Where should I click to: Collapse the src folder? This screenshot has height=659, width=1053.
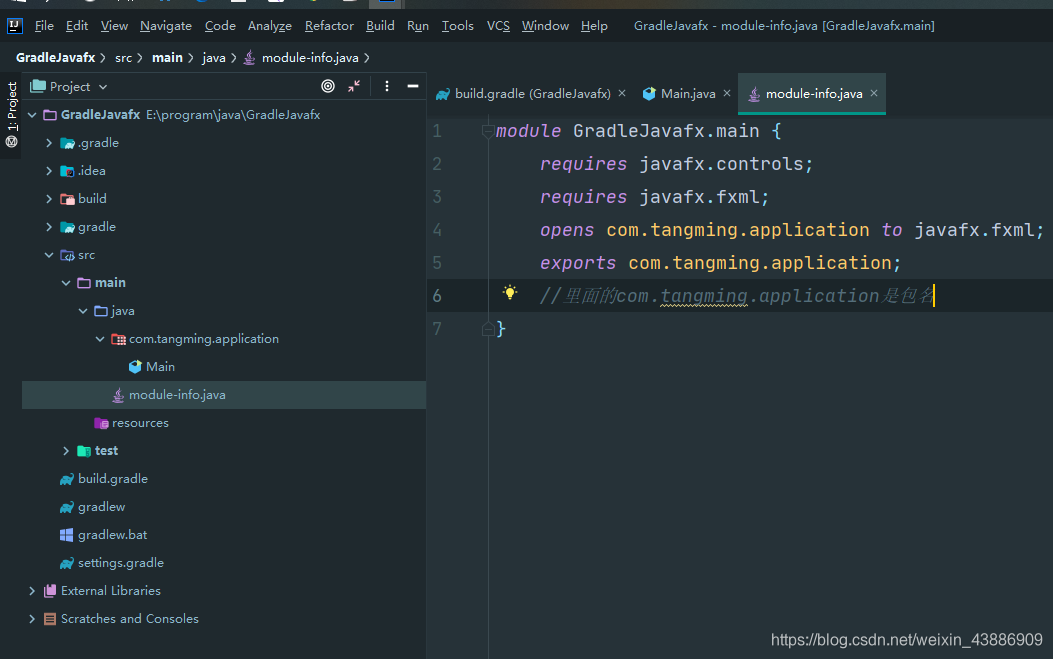[49, 255]
